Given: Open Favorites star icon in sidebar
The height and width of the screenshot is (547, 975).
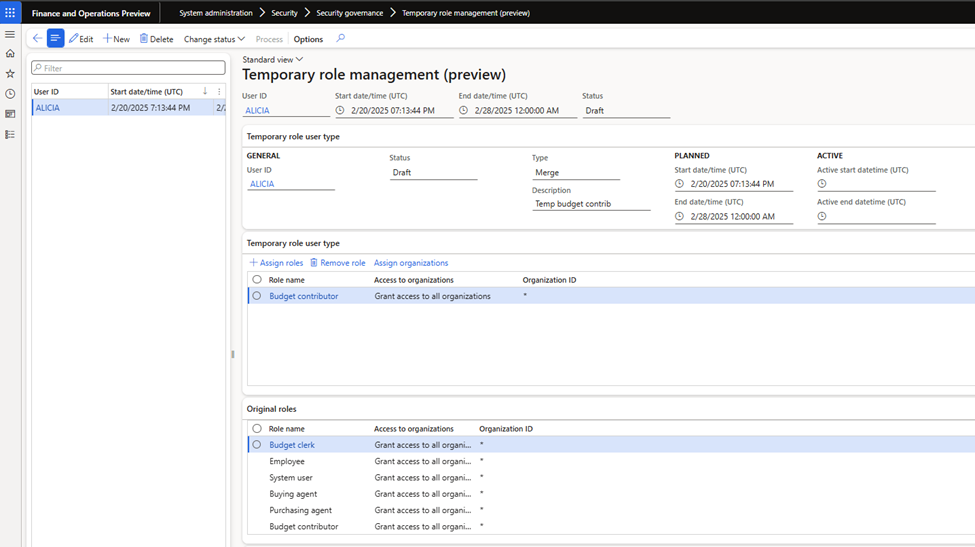Looking at the screenshot, I should [x=10, y=74].
